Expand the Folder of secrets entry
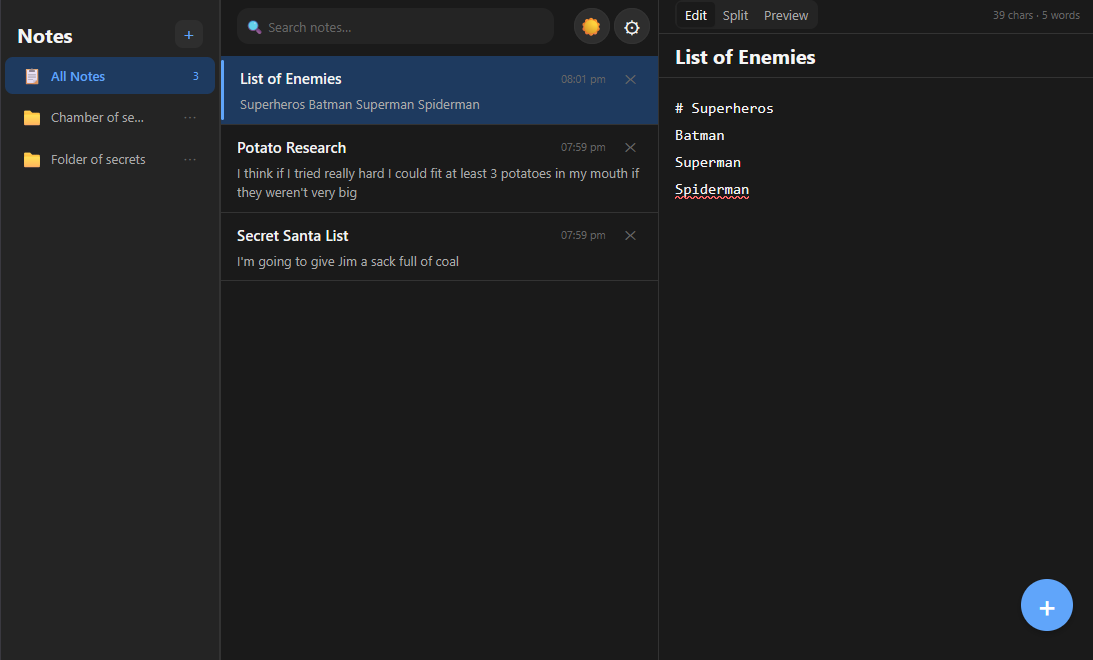The width and height of the screenshot is (1093, 660). 97,159
